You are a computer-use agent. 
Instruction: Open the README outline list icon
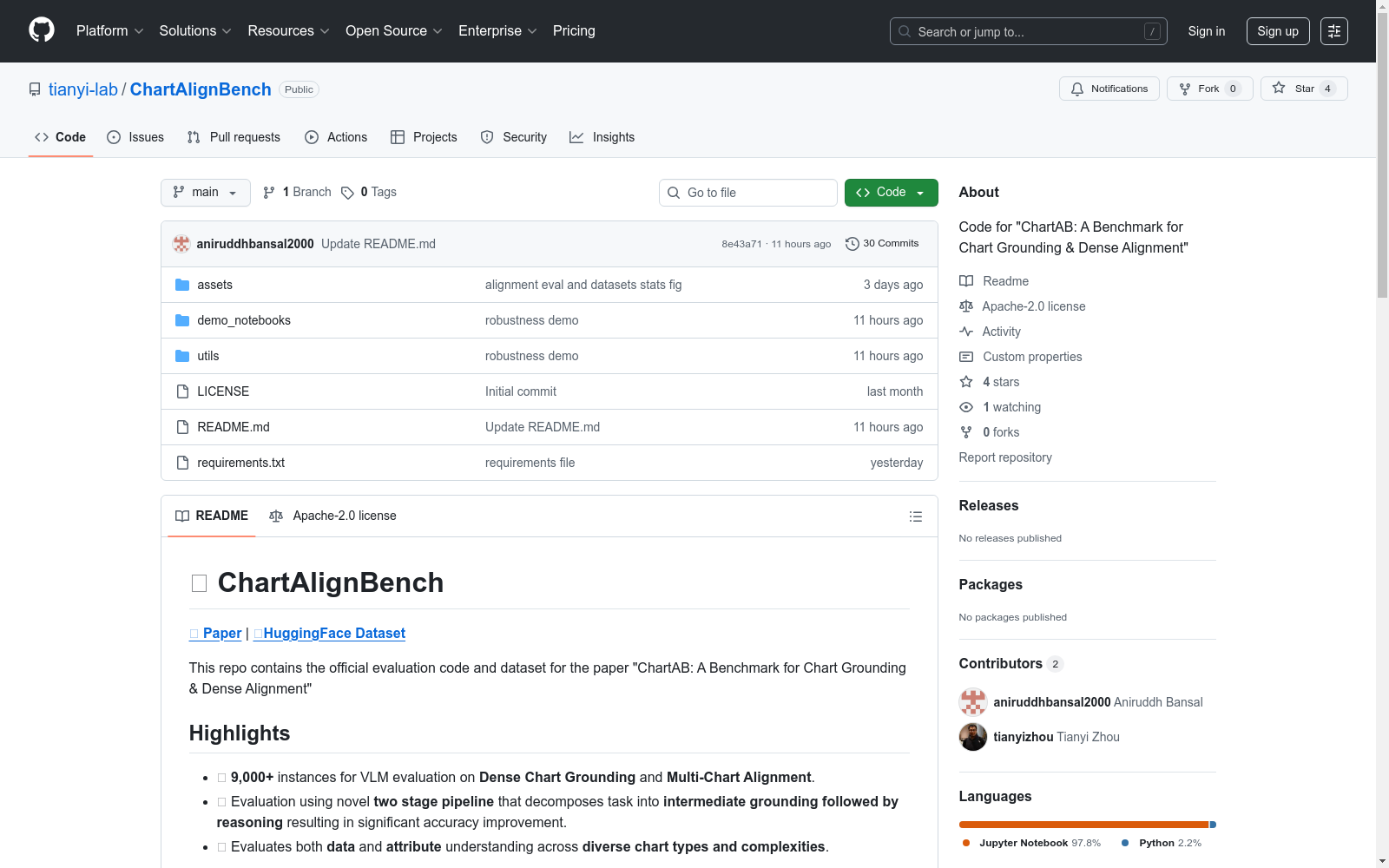pyautogui.click(x=916, y=516)
